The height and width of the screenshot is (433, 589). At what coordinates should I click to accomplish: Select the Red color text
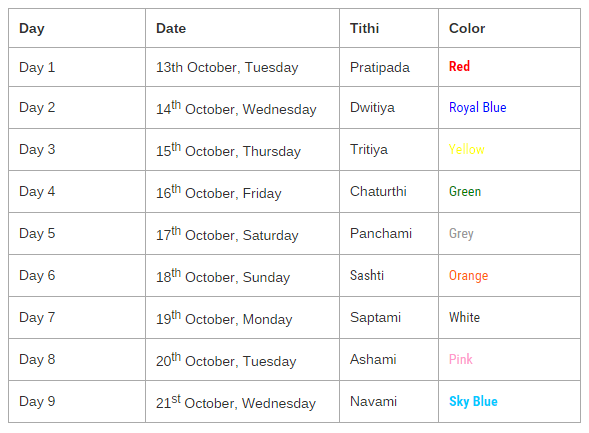(459, 66)
